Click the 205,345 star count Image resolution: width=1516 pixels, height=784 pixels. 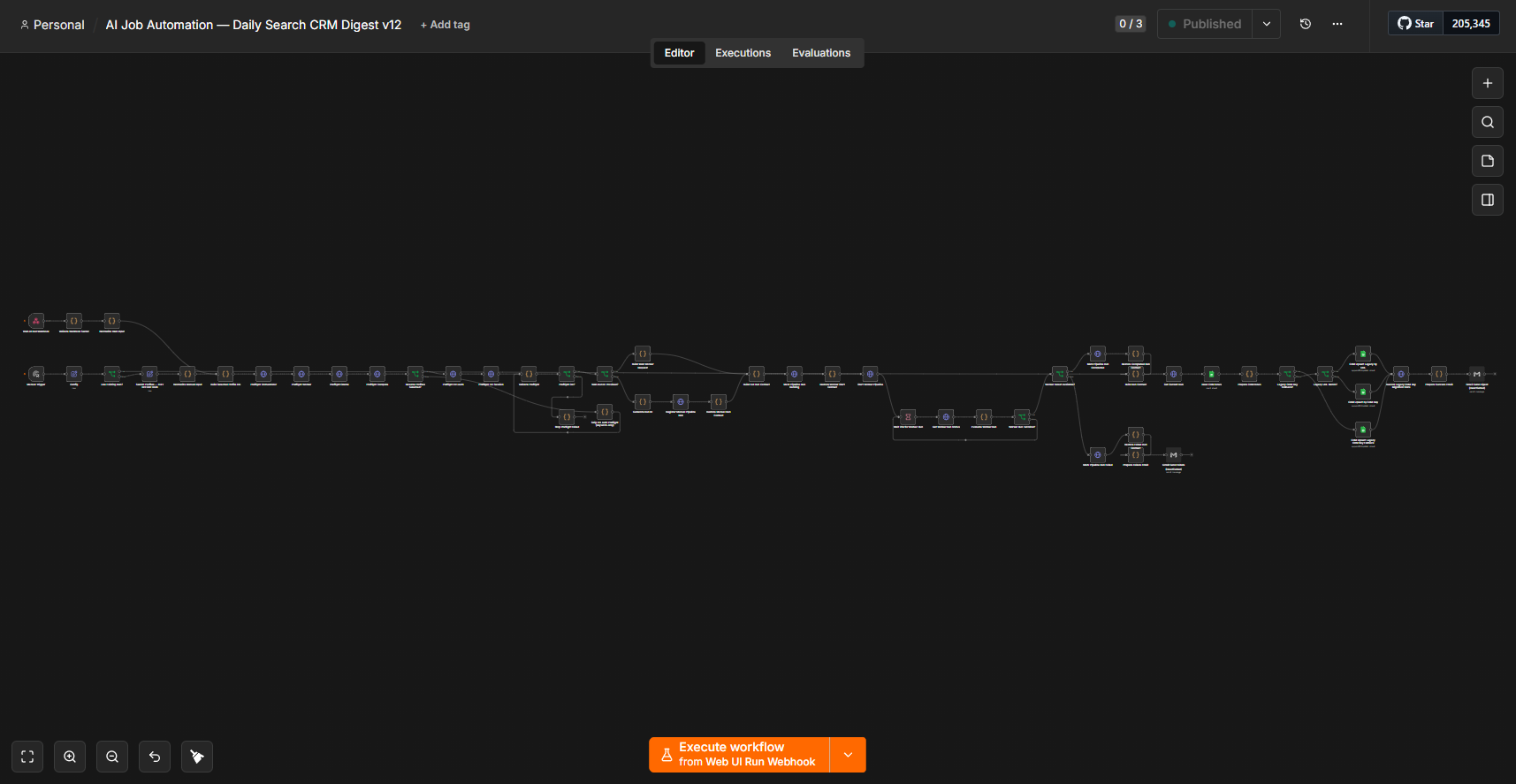tap(1471, 24)
